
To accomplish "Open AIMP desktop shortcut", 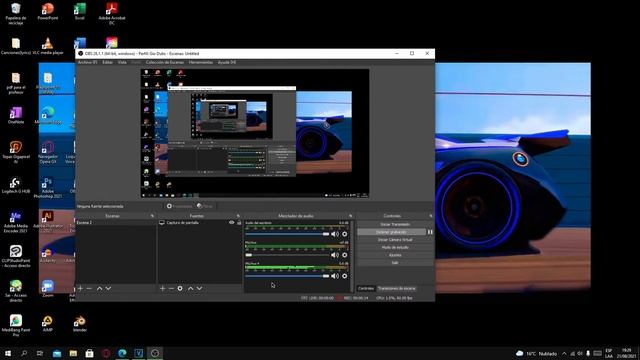I will 47,324.
